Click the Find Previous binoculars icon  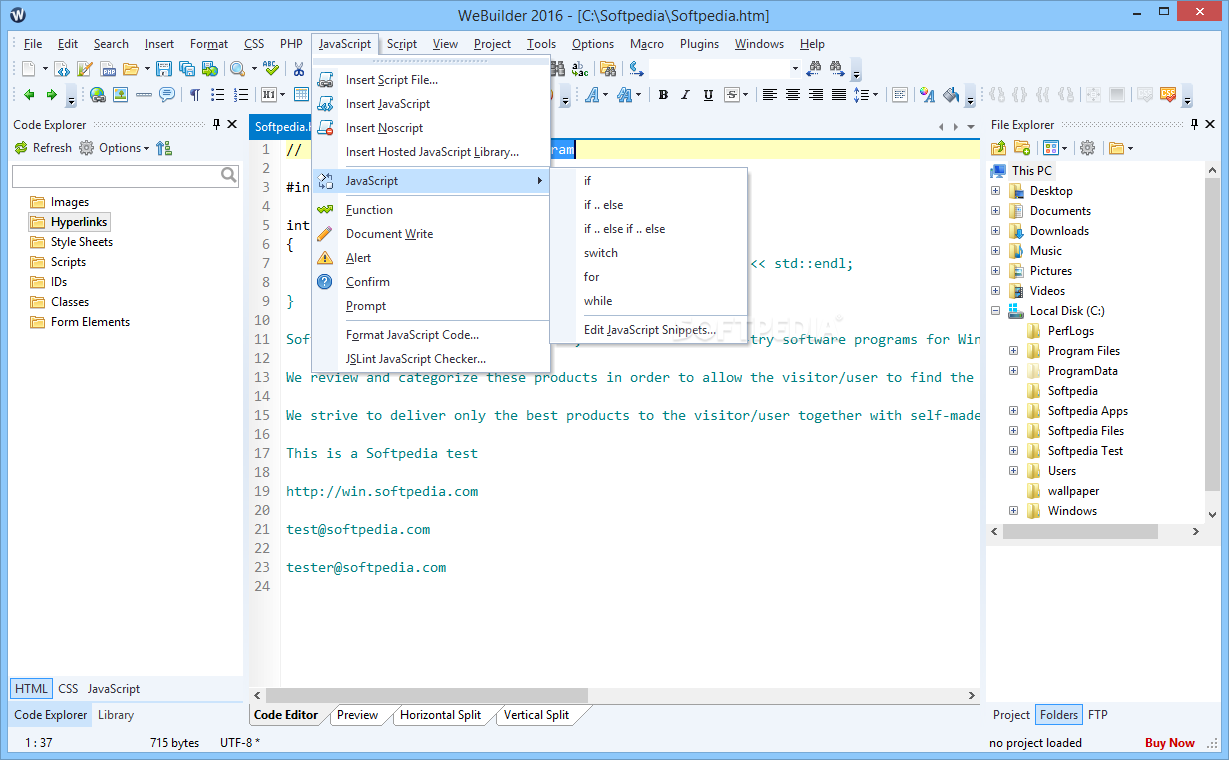click(815, 69)
